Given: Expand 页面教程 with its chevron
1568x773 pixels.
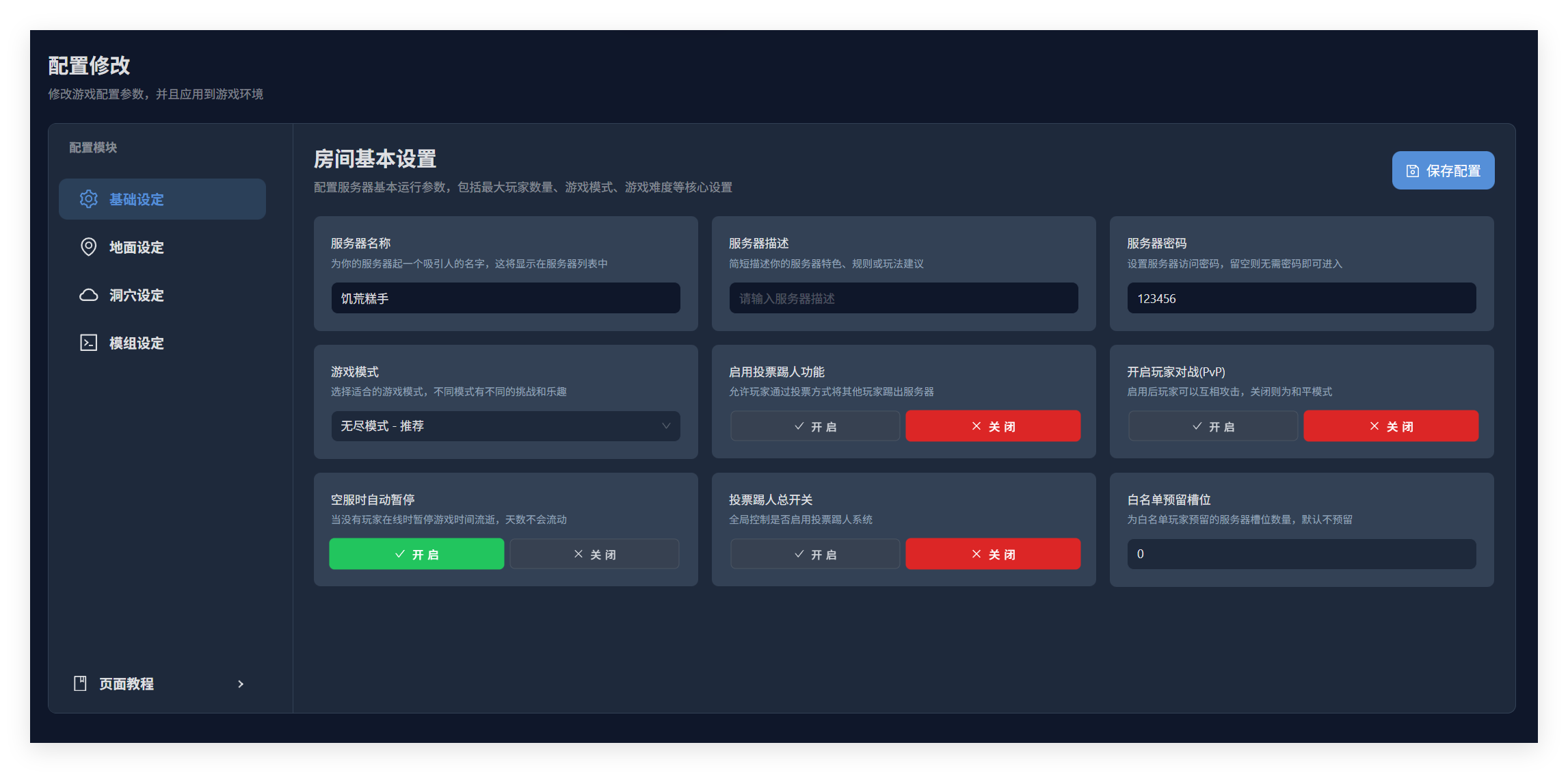Looking at the screenshot, I should tap(241, 683).
